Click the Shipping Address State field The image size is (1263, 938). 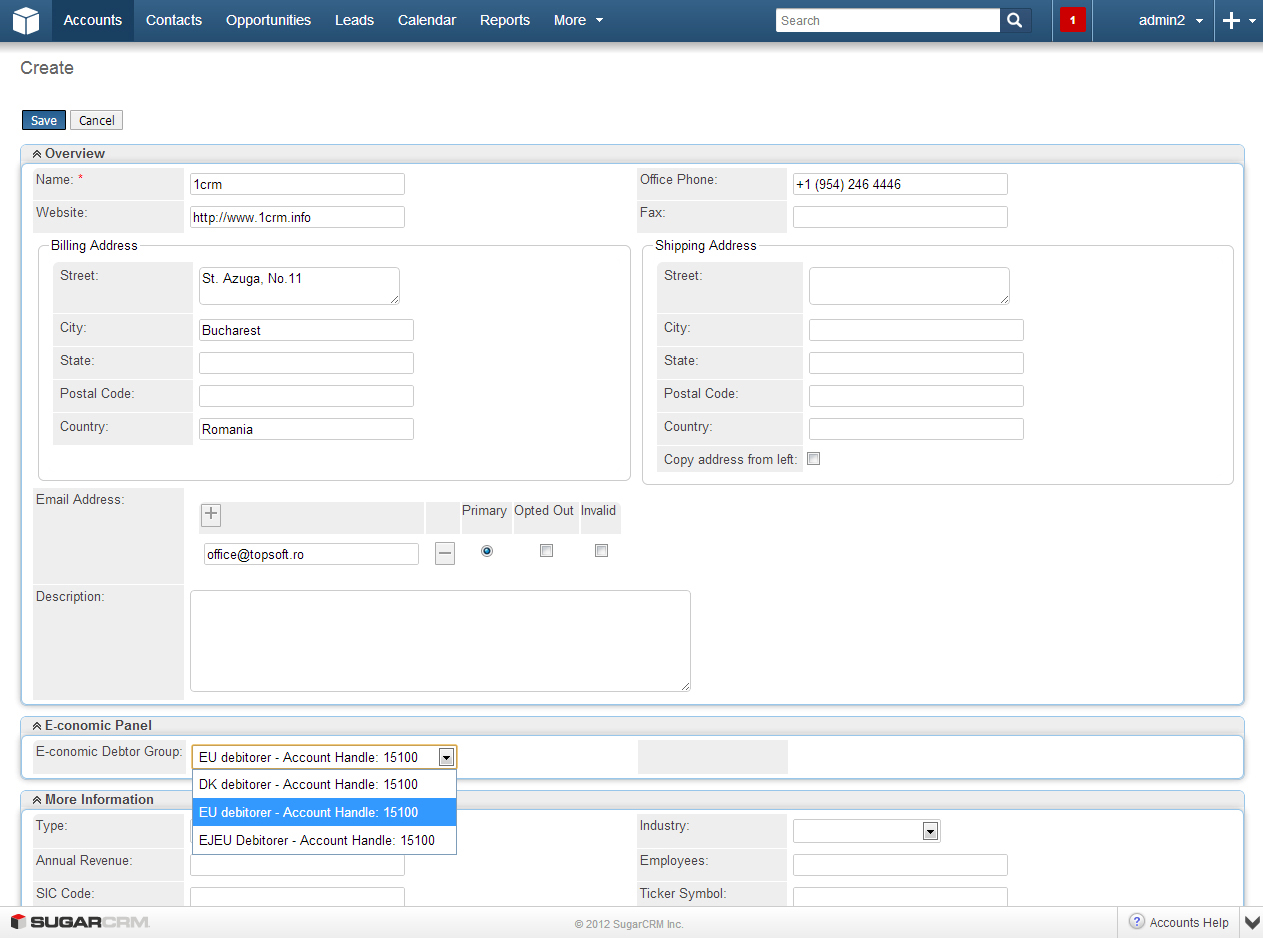(x=916, y=363)
